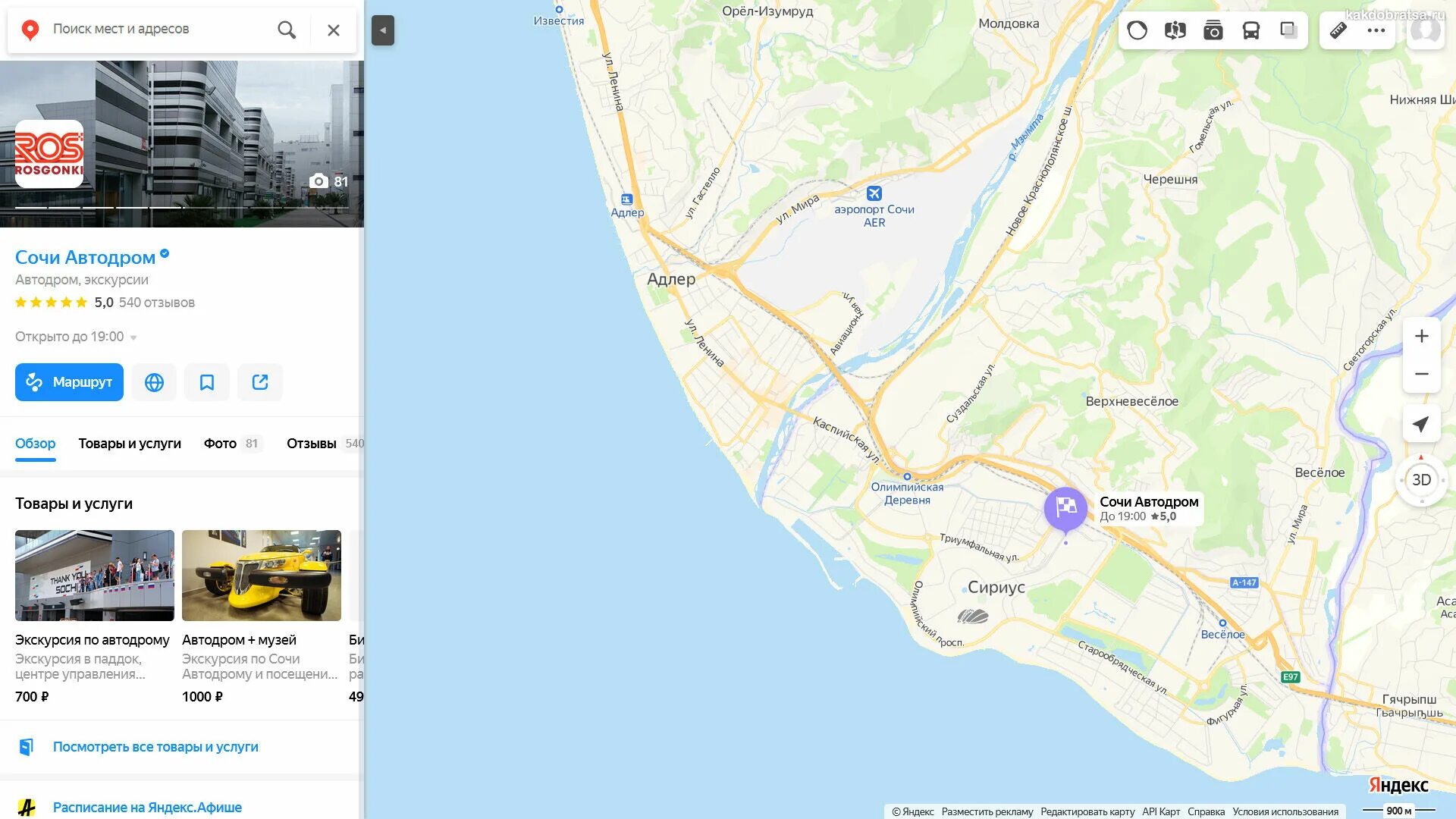Click © Яндекс copyright link
The image size is (1456, 819).
[913, 811]
